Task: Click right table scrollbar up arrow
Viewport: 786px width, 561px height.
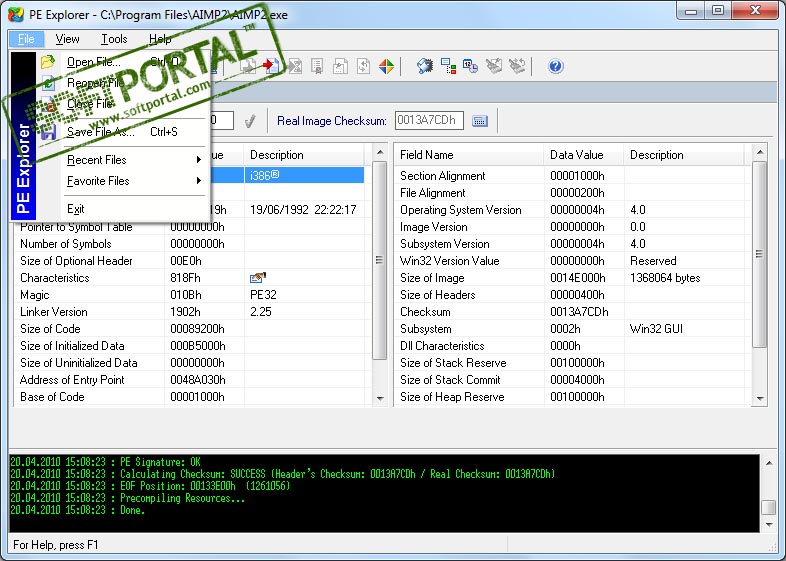Action: click(760, 152)
